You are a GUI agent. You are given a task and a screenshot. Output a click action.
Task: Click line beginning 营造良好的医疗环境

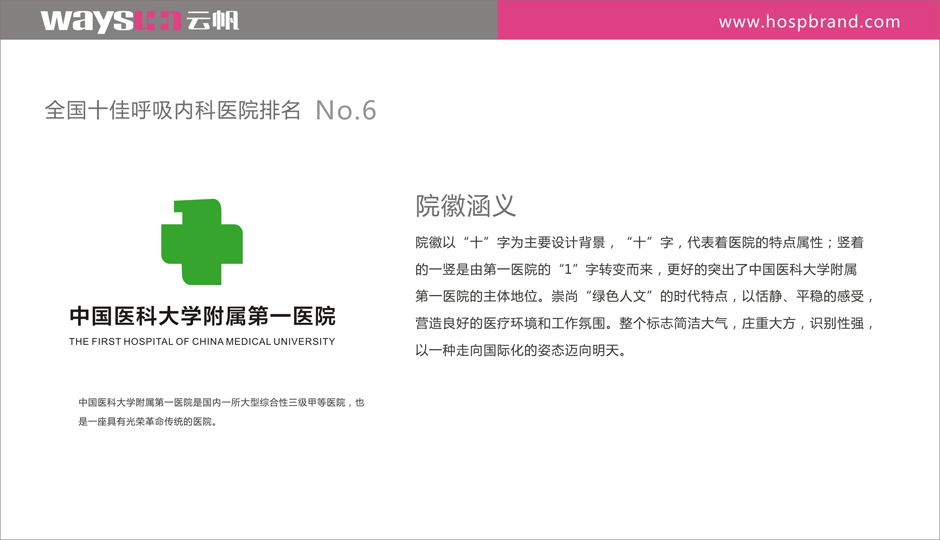[644, 323]
